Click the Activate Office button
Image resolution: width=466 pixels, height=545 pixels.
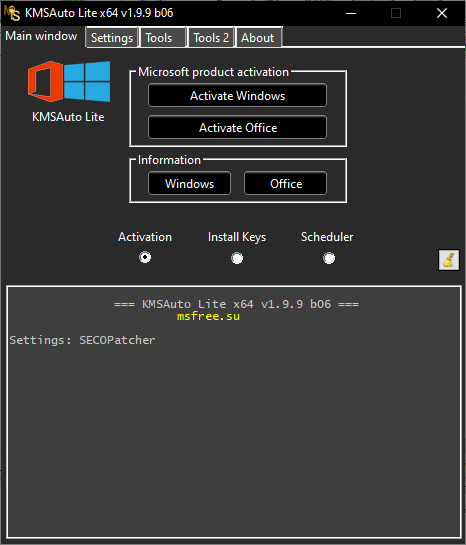coord(237,128)
